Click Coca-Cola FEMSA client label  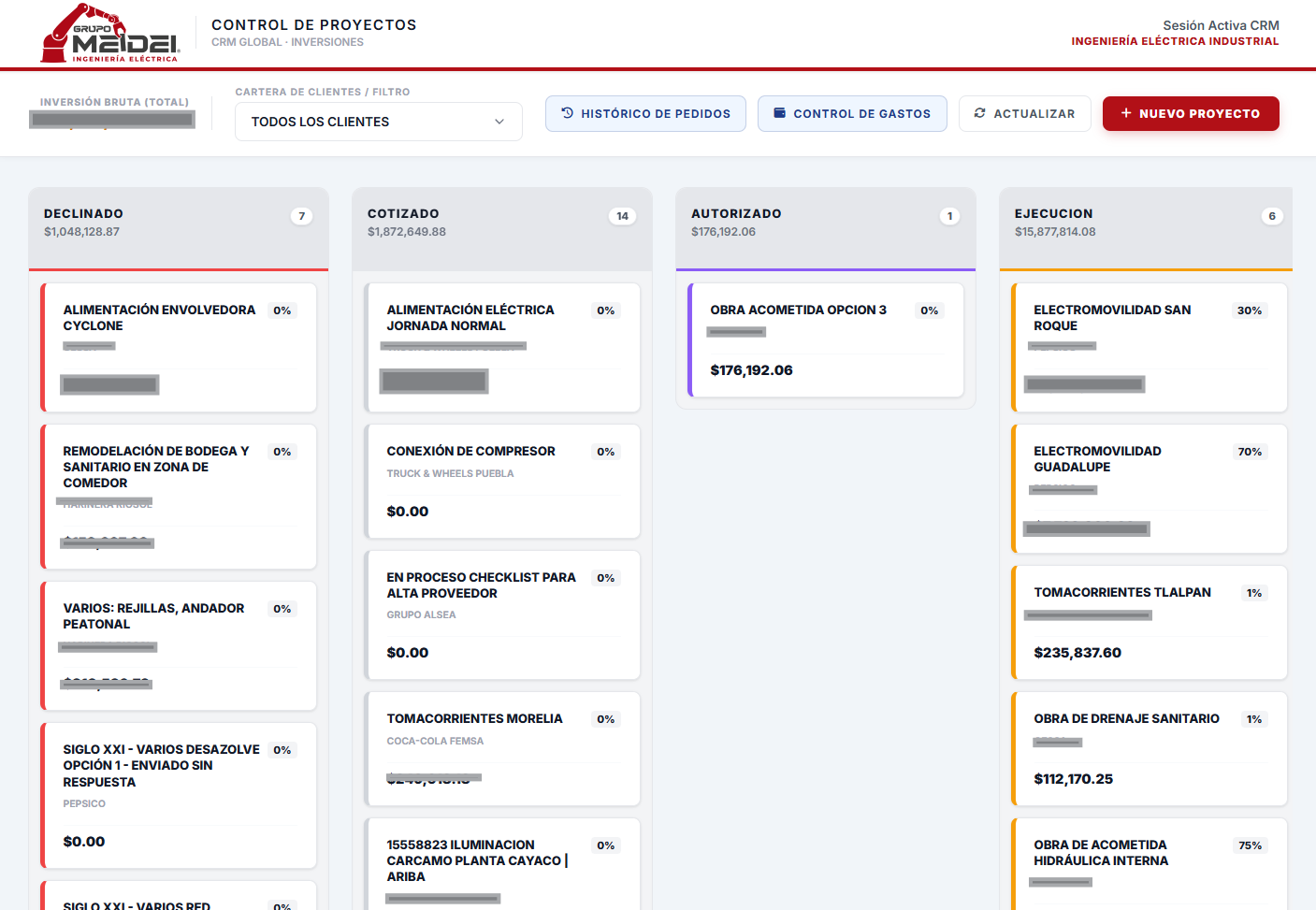click(435, 741)
